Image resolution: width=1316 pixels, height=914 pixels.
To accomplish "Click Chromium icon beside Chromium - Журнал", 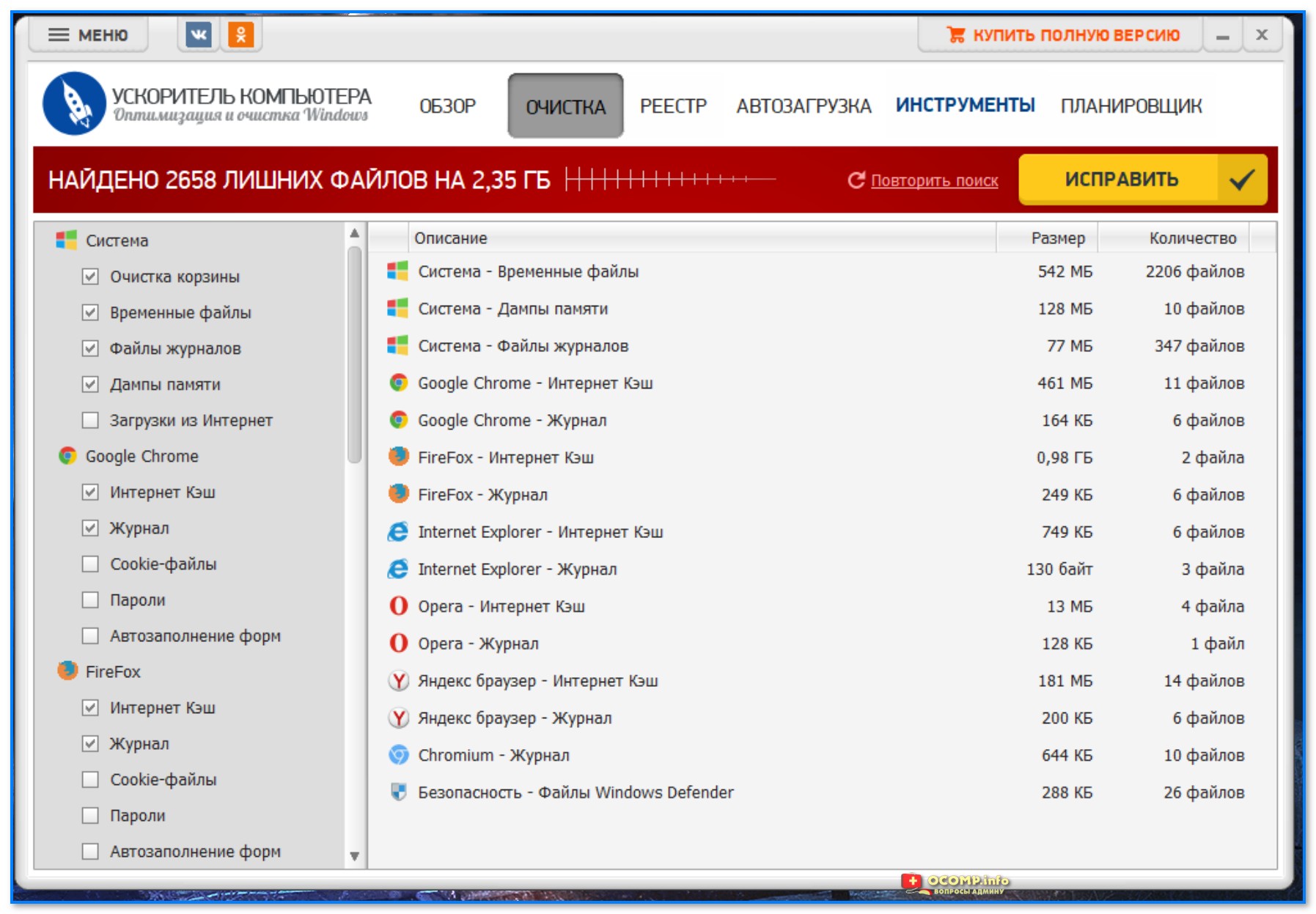I will (398, 754).
